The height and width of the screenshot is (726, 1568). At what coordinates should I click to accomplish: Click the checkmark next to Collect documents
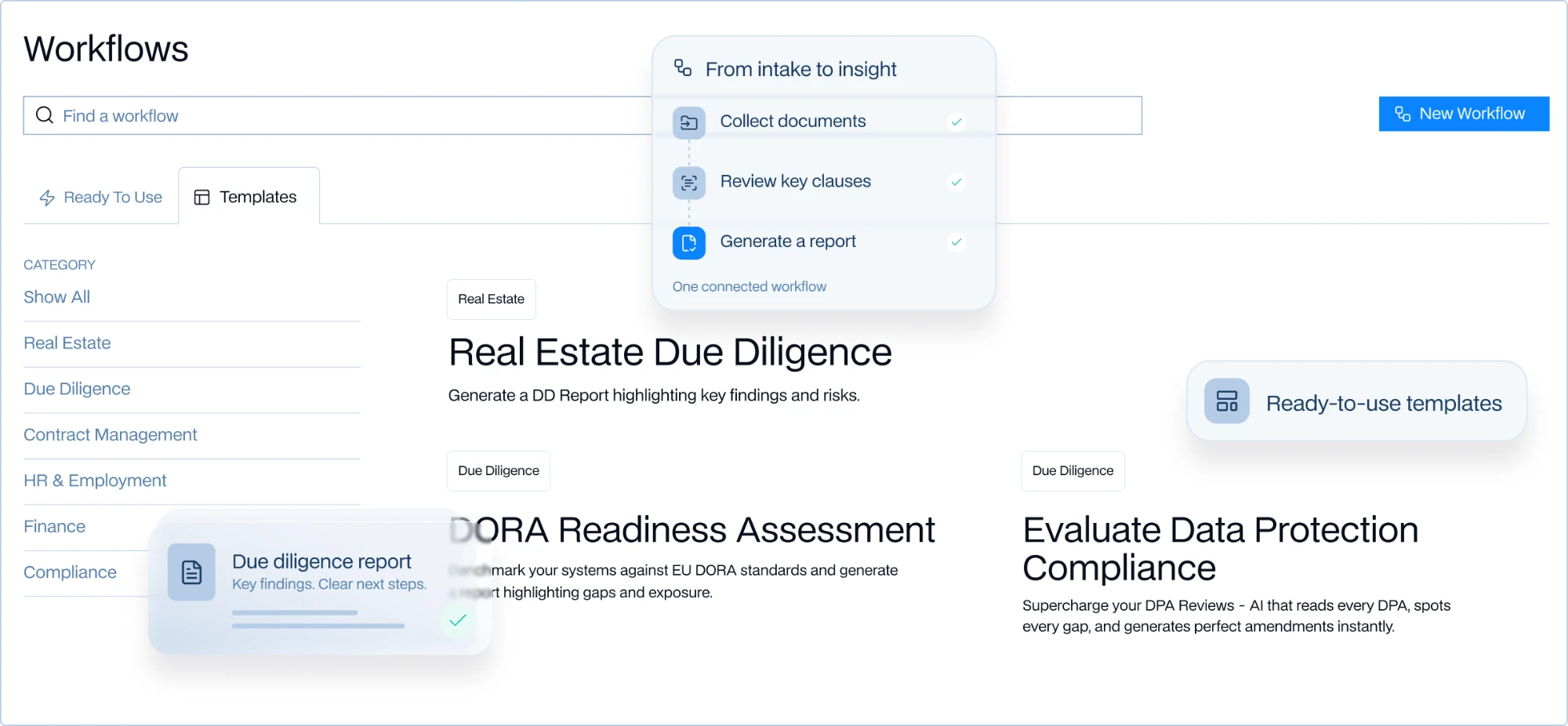(x=956, y=122)
